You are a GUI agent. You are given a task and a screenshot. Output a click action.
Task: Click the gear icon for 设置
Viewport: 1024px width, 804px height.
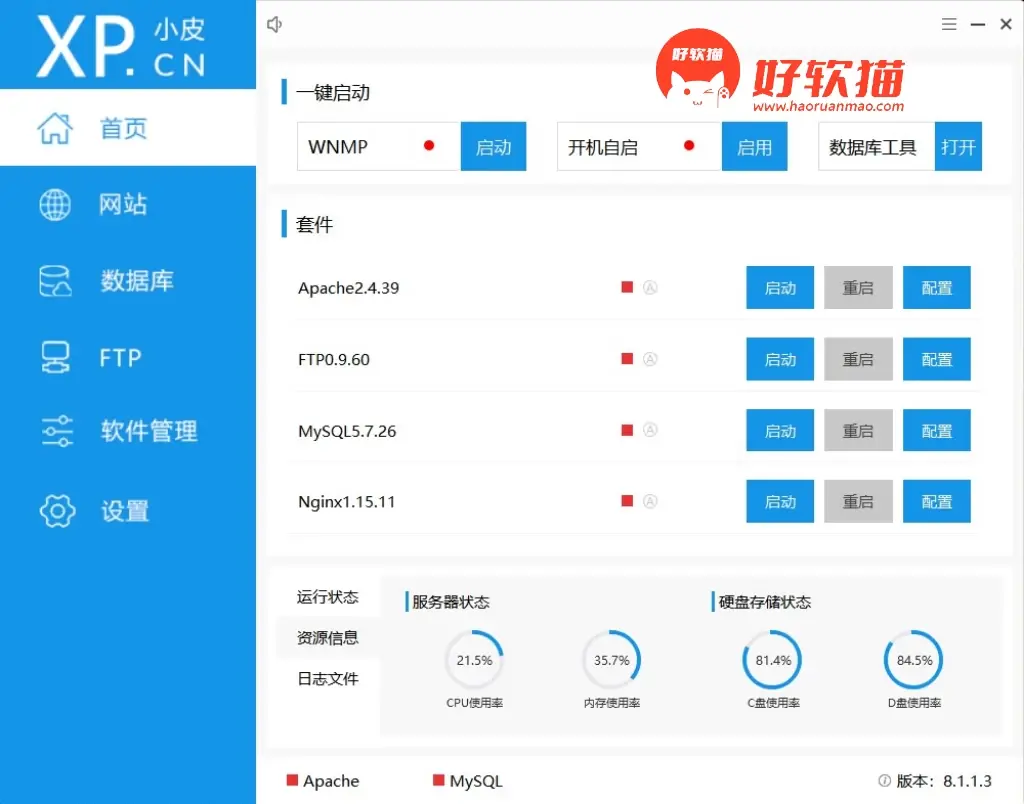pos(57,511)
